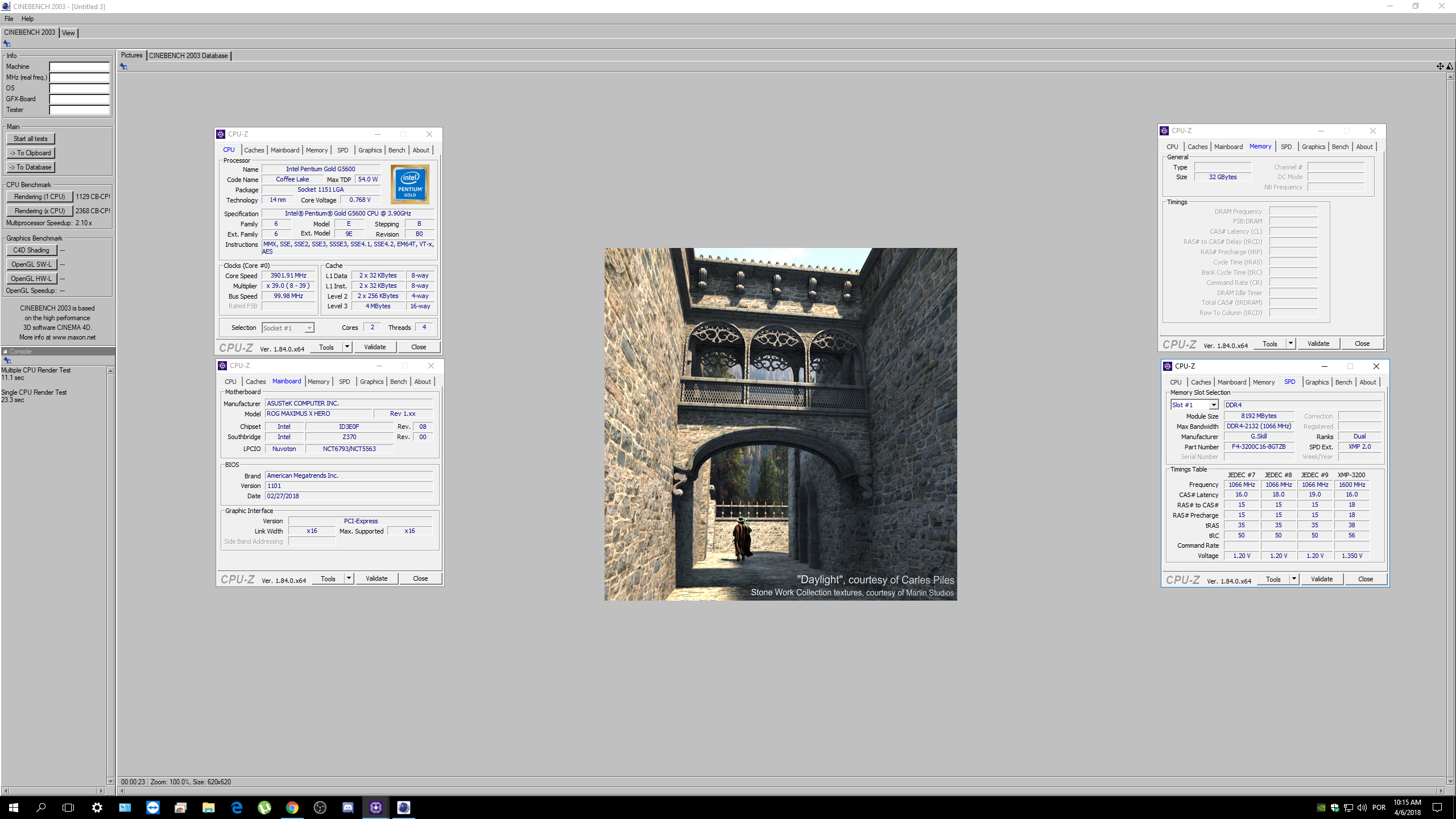Click the picture viewer scroll-right arrow
Viewport: 1456px width, 819px height.
(x=1441, y=791)
